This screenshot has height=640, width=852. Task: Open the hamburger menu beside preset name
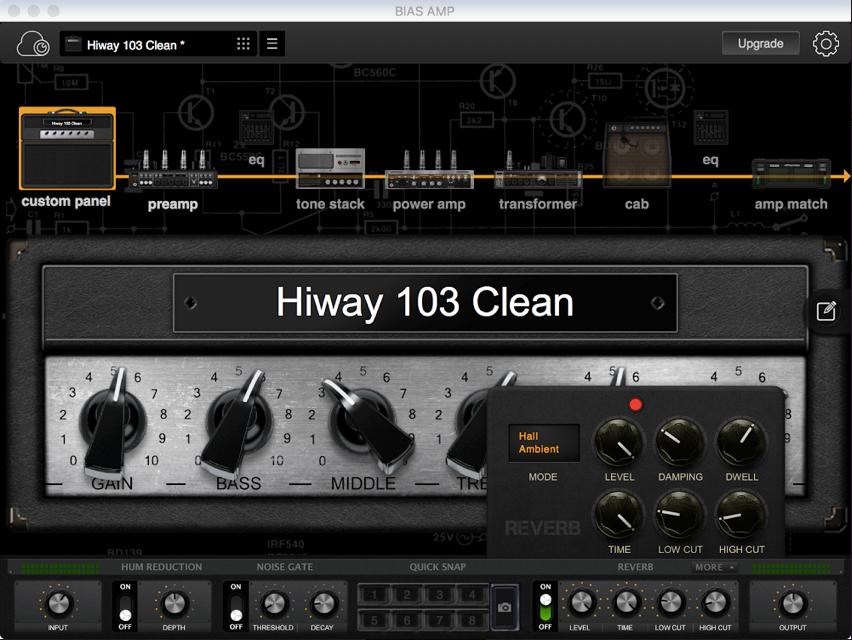(271, 44)
